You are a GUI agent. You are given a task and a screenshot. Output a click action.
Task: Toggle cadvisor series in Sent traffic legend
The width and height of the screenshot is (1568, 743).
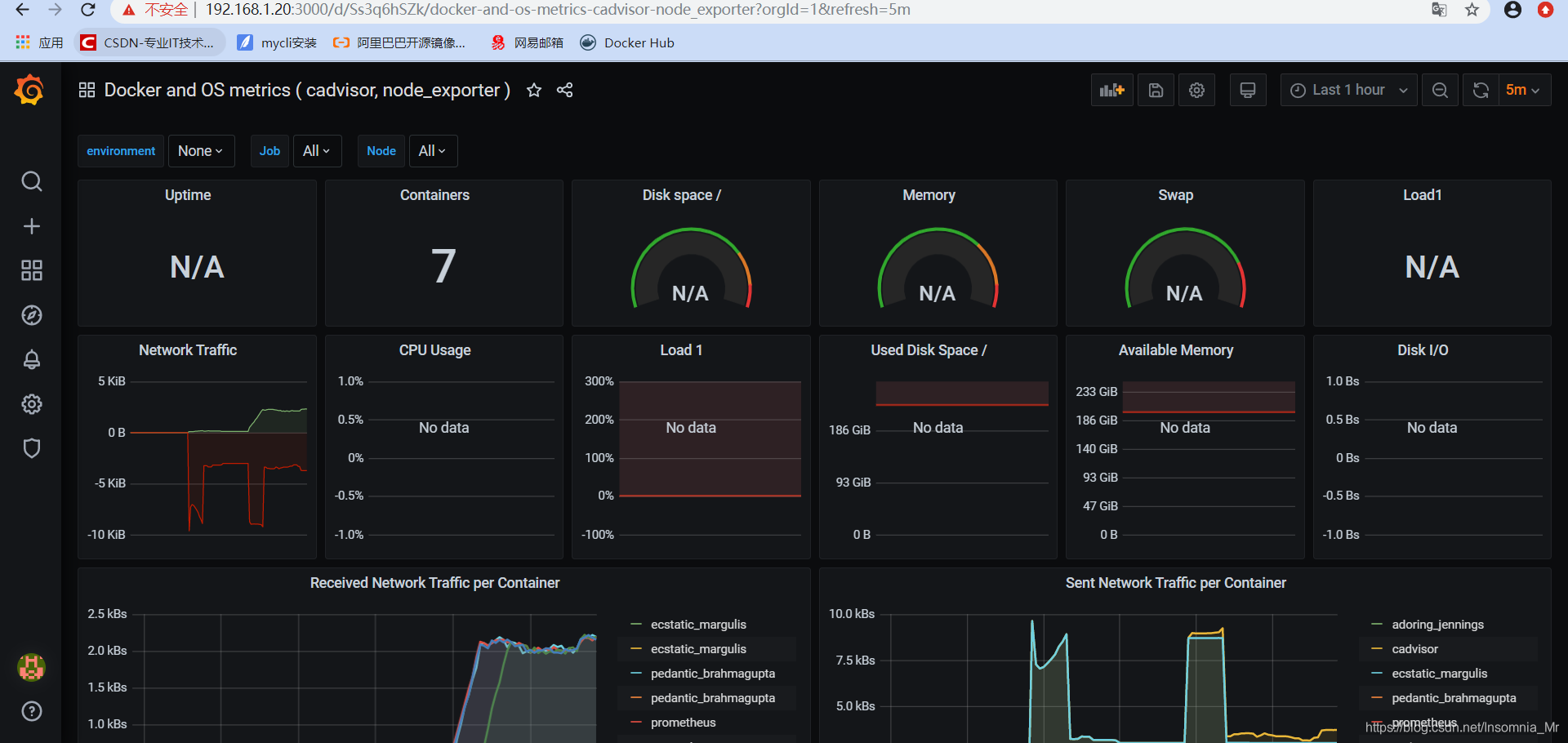tap(1414, 649)
